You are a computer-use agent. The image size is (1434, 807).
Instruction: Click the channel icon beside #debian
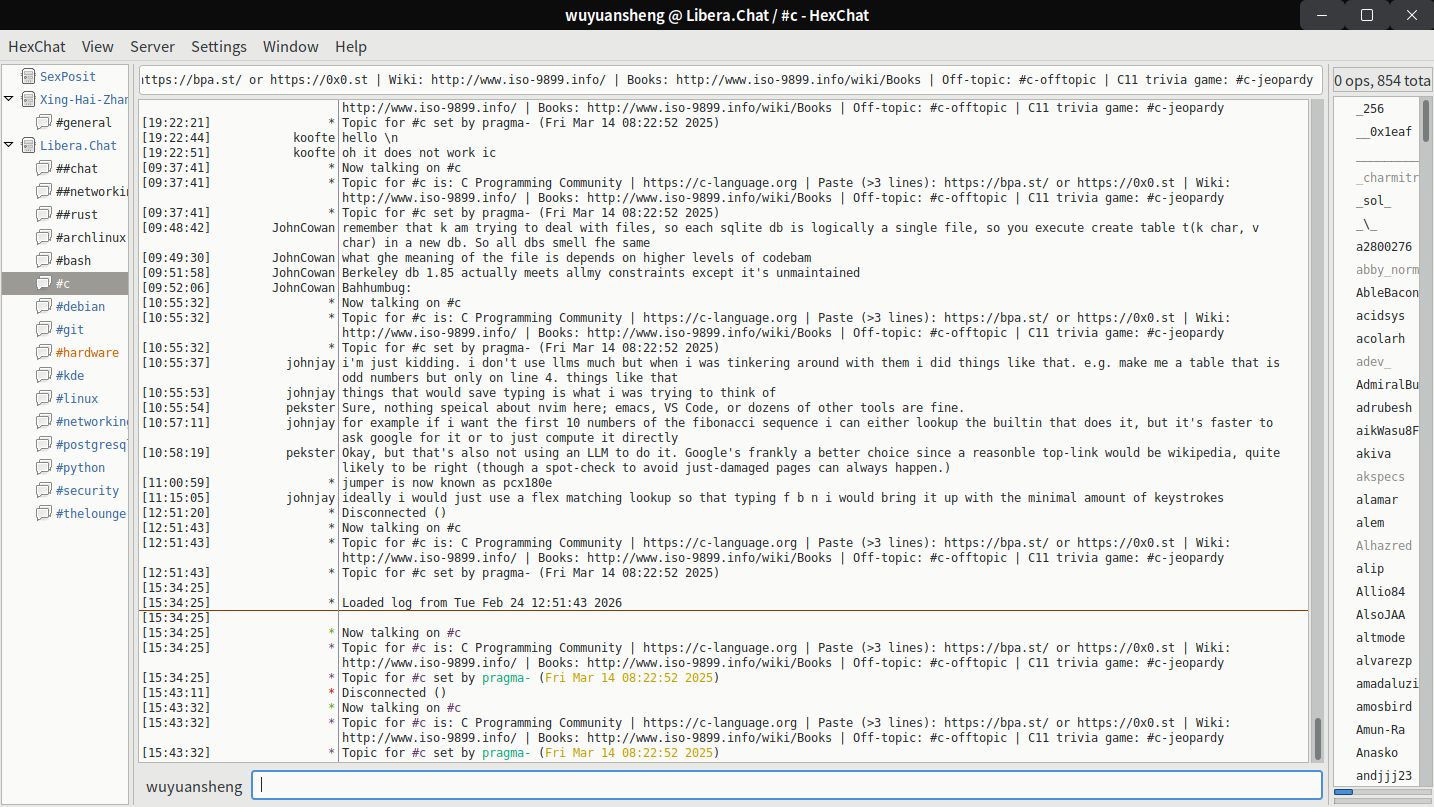click(x=44, y=306)
